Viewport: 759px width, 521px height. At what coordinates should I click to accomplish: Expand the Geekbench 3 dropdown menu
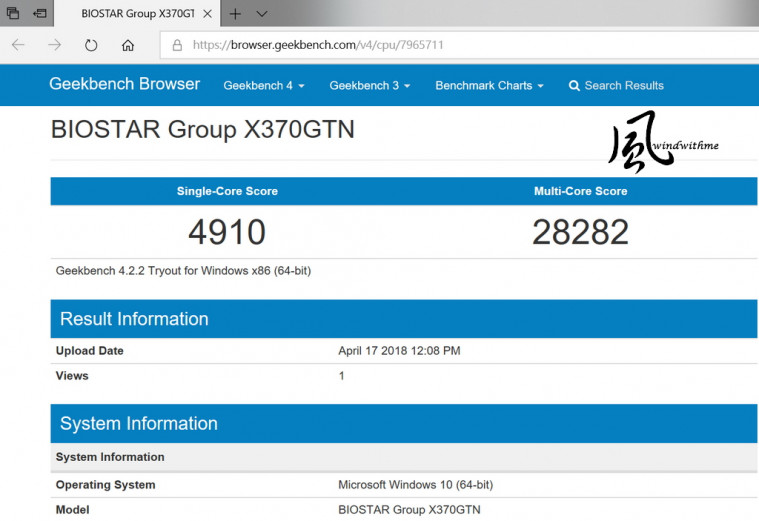pos(370,86)
